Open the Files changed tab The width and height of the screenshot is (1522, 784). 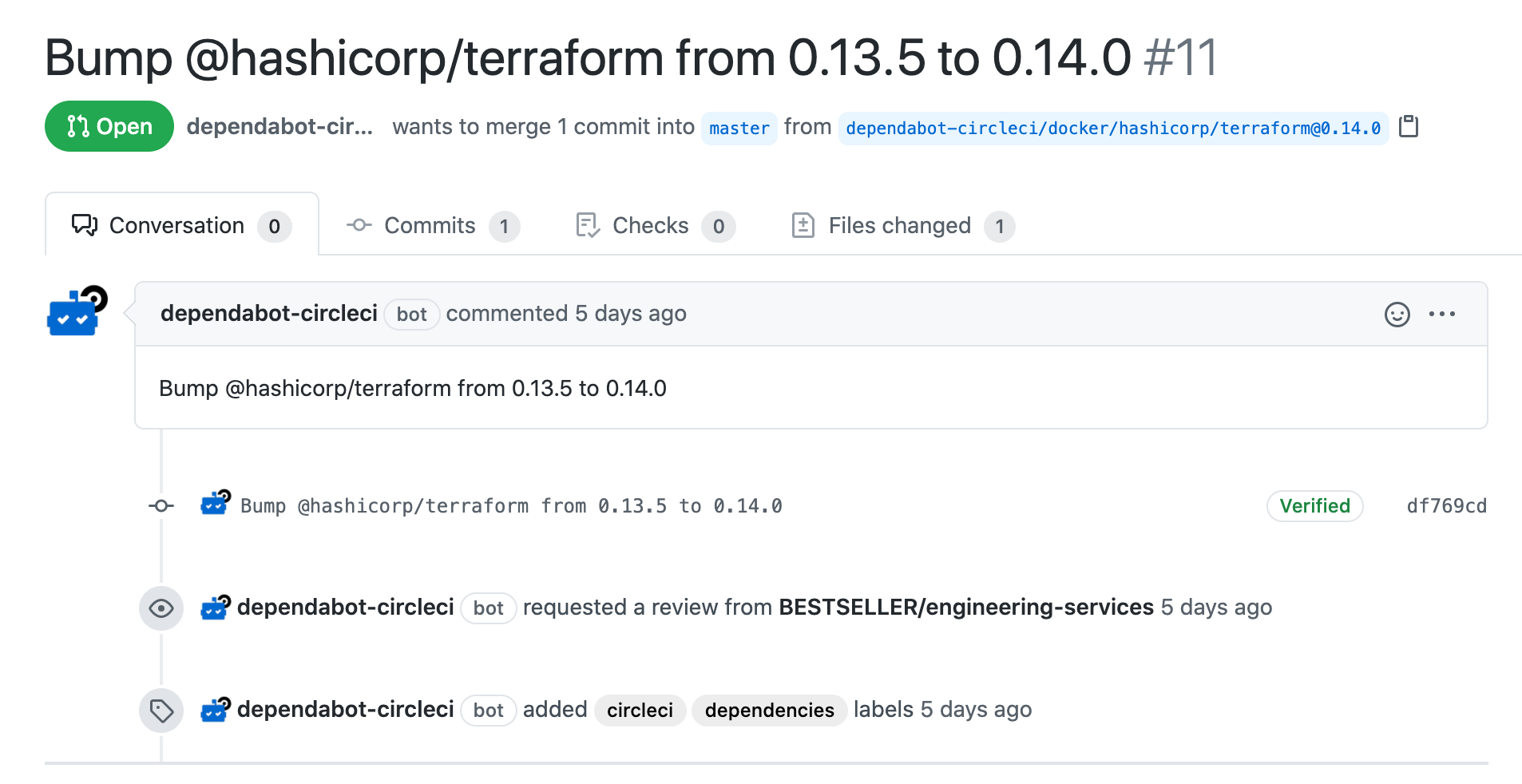[x=902, y=225]
